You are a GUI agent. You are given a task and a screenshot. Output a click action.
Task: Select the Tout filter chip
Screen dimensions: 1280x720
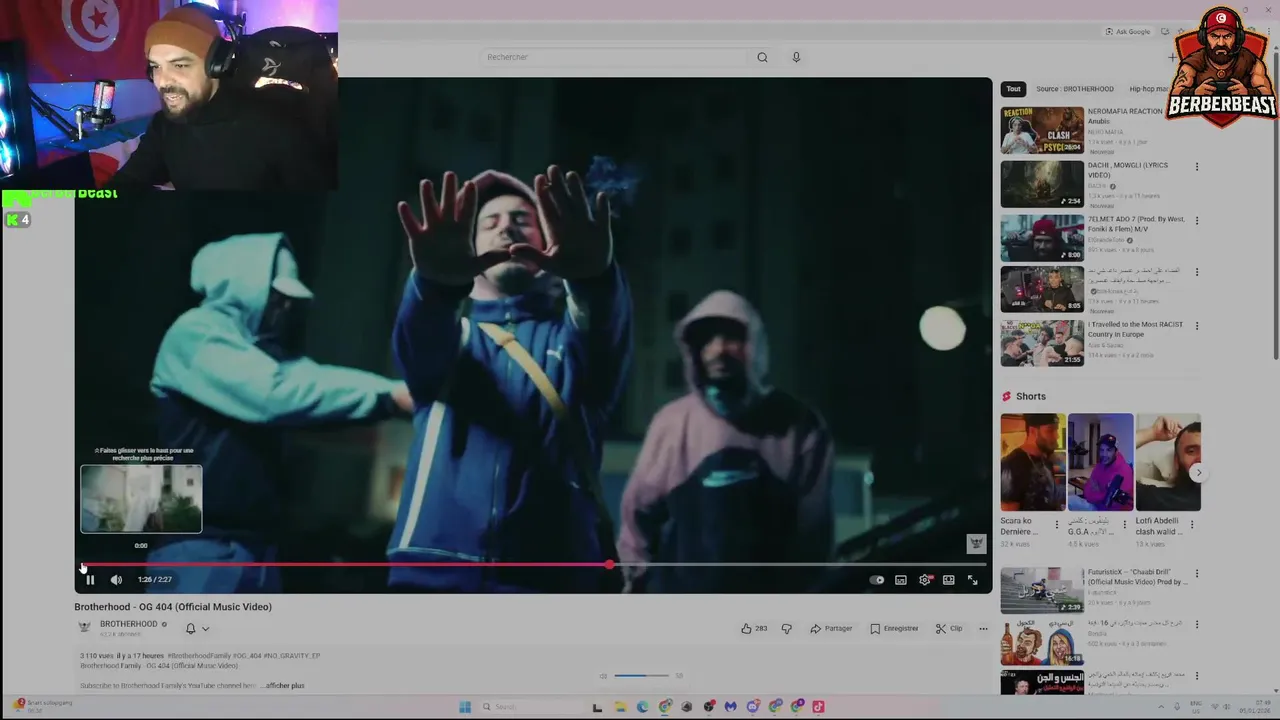tap(1013, 89)
